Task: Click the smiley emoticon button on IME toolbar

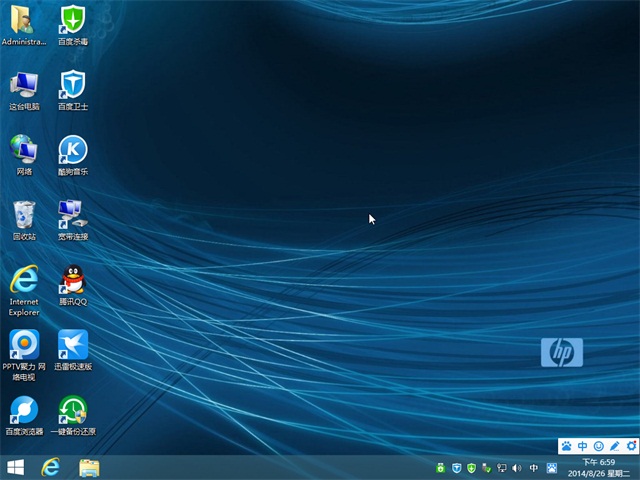Action: pos(599,445)
